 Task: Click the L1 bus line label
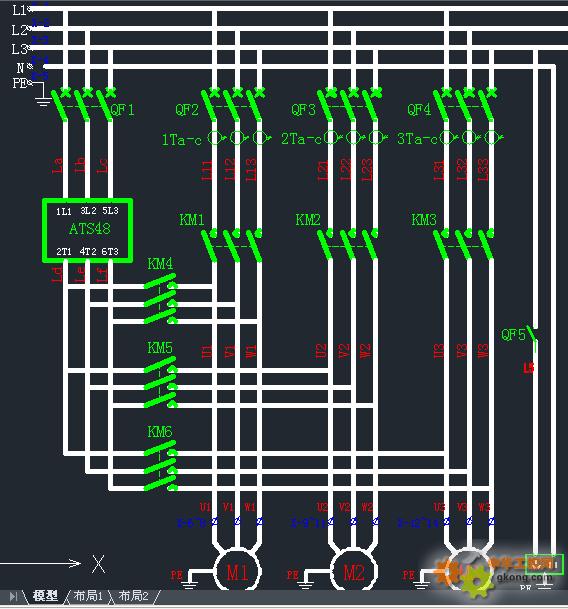19,10
